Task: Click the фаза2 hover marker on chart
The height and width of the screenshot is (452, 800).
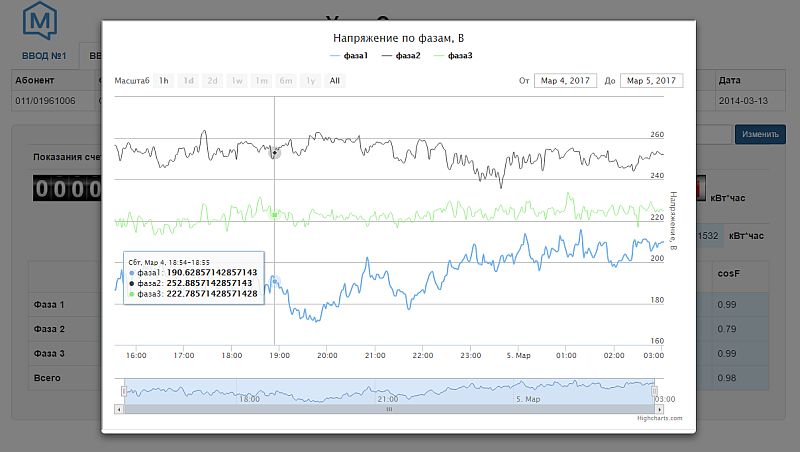Action: [275, 152]
